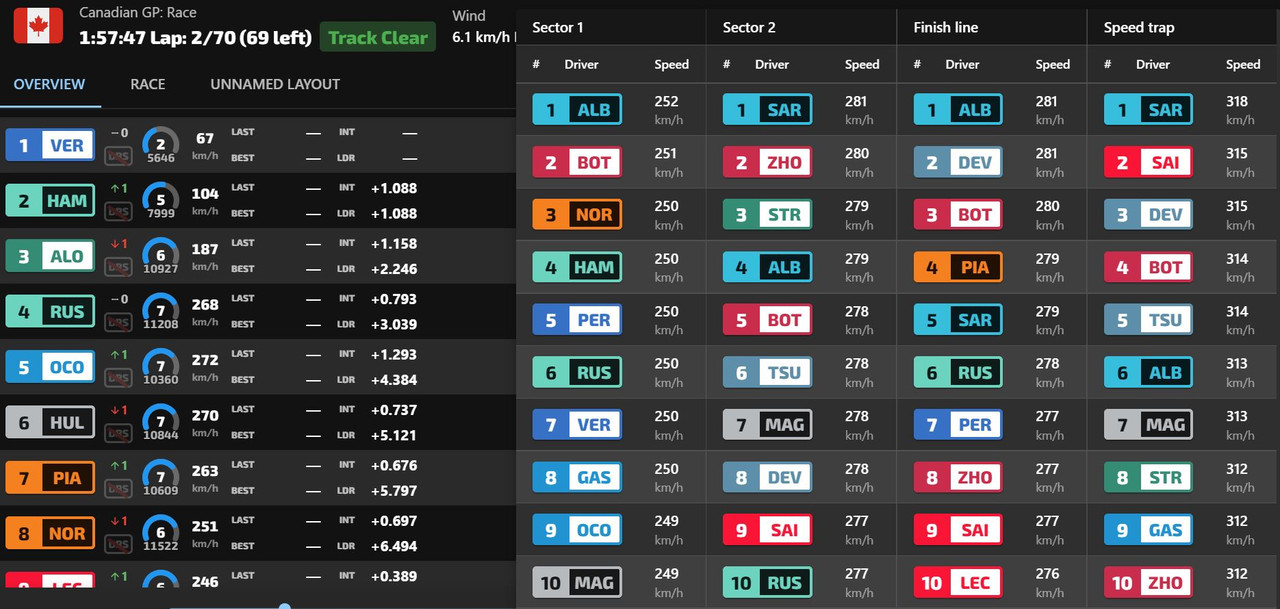
Task: Click the Sector 2 table heading
Action: click(x=749, y=27)
